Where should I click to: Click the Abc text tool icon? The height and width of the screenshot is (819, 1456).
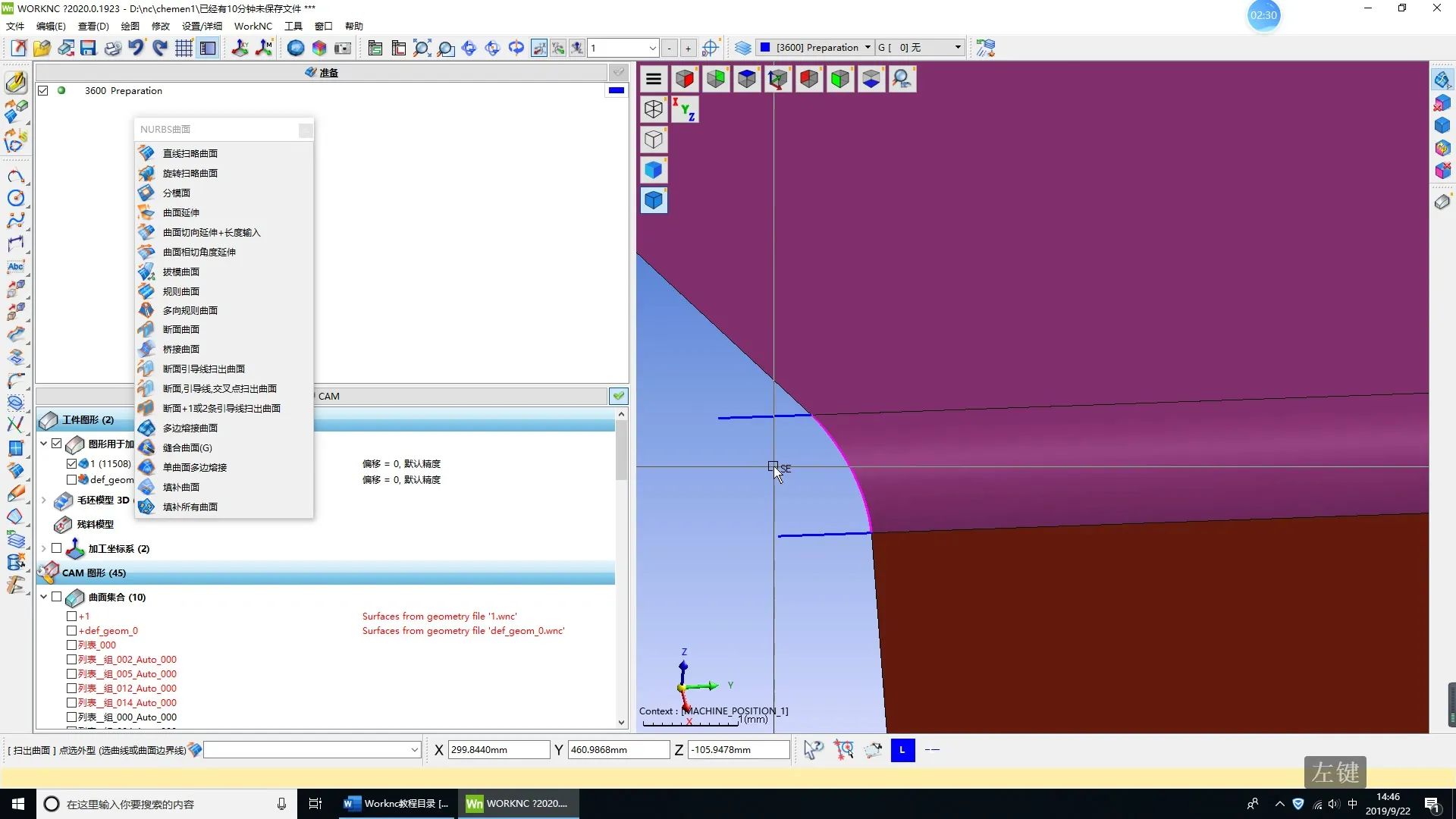point(16,267)
